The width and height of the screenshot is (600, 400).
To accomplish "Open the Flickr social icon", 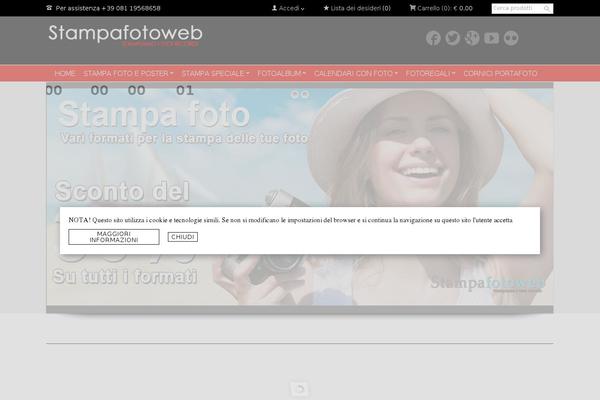I will [511, 38].
